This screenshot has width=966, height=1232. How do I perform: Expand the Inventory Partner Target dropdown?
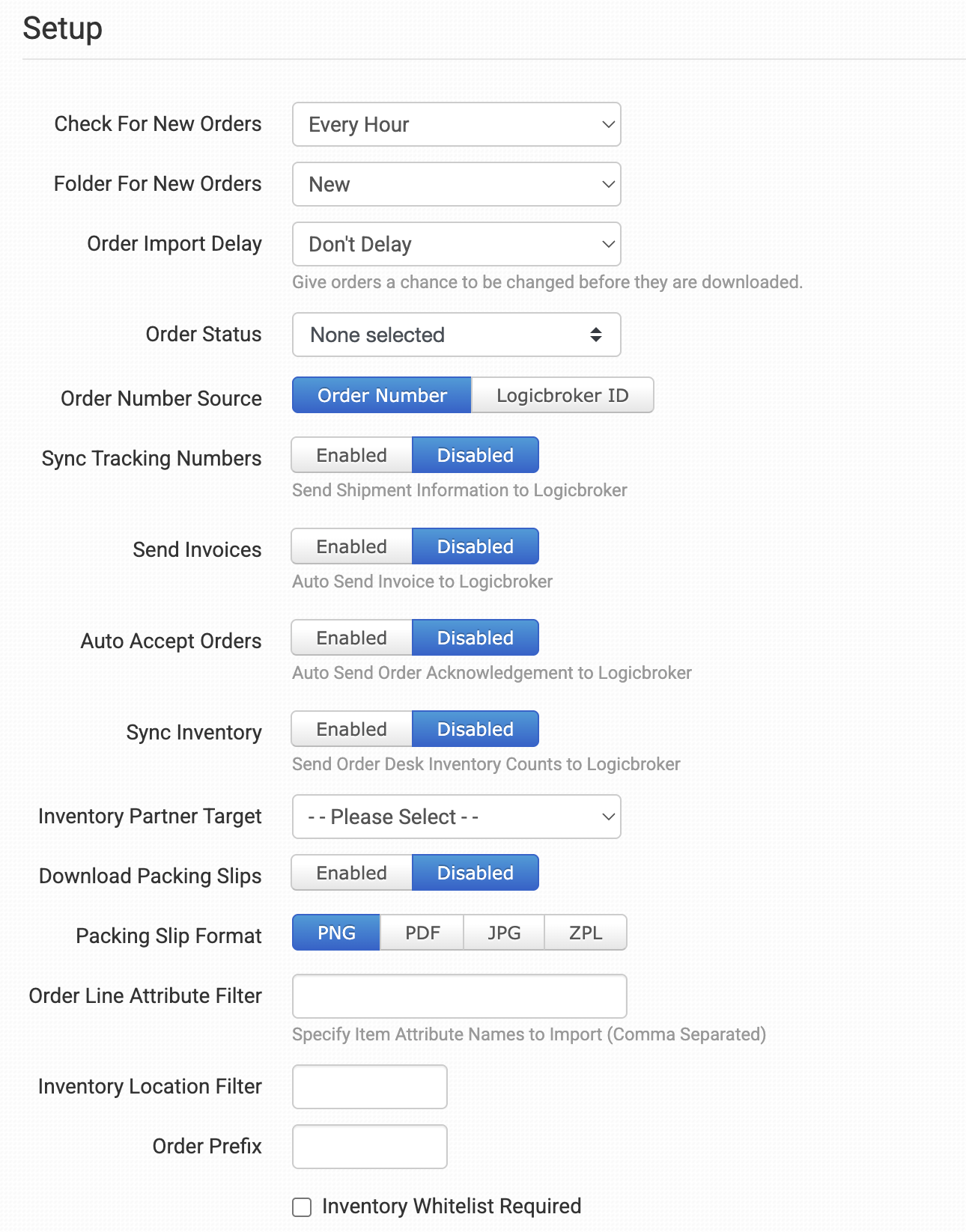(x=456, y=817)
